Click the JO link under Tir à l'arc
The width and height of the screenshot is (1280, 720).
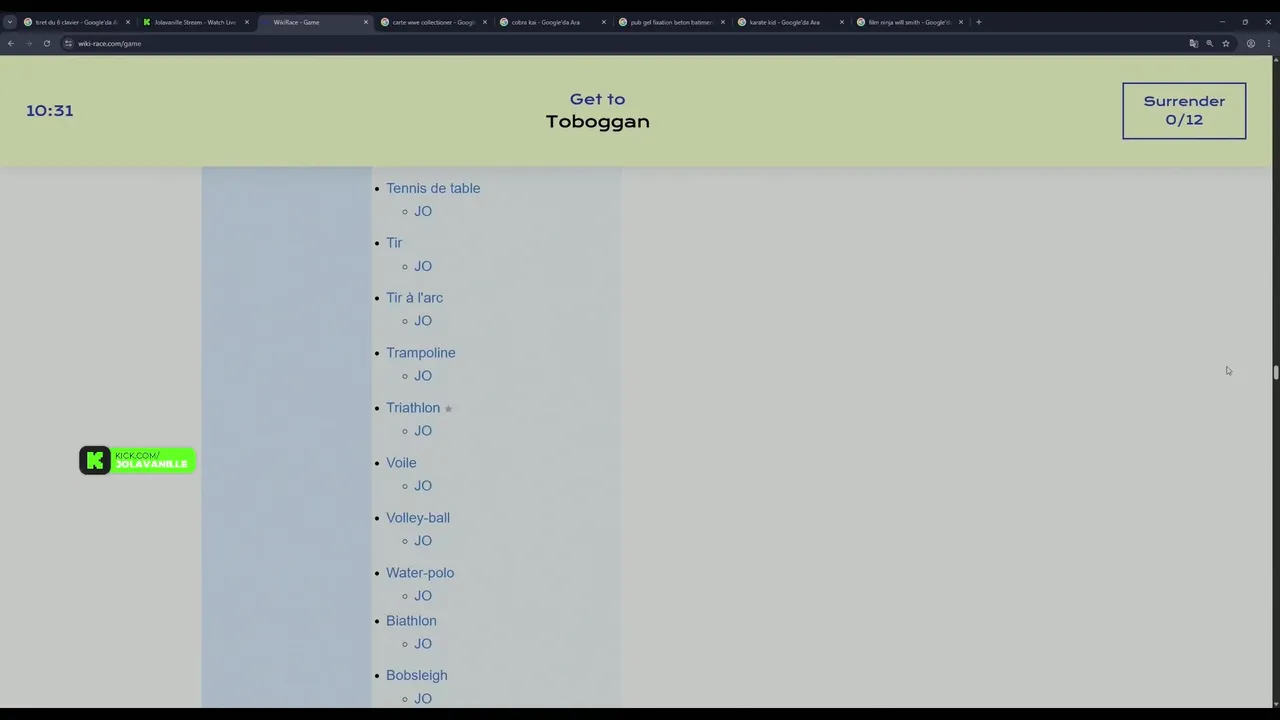(x=423, y=321)
